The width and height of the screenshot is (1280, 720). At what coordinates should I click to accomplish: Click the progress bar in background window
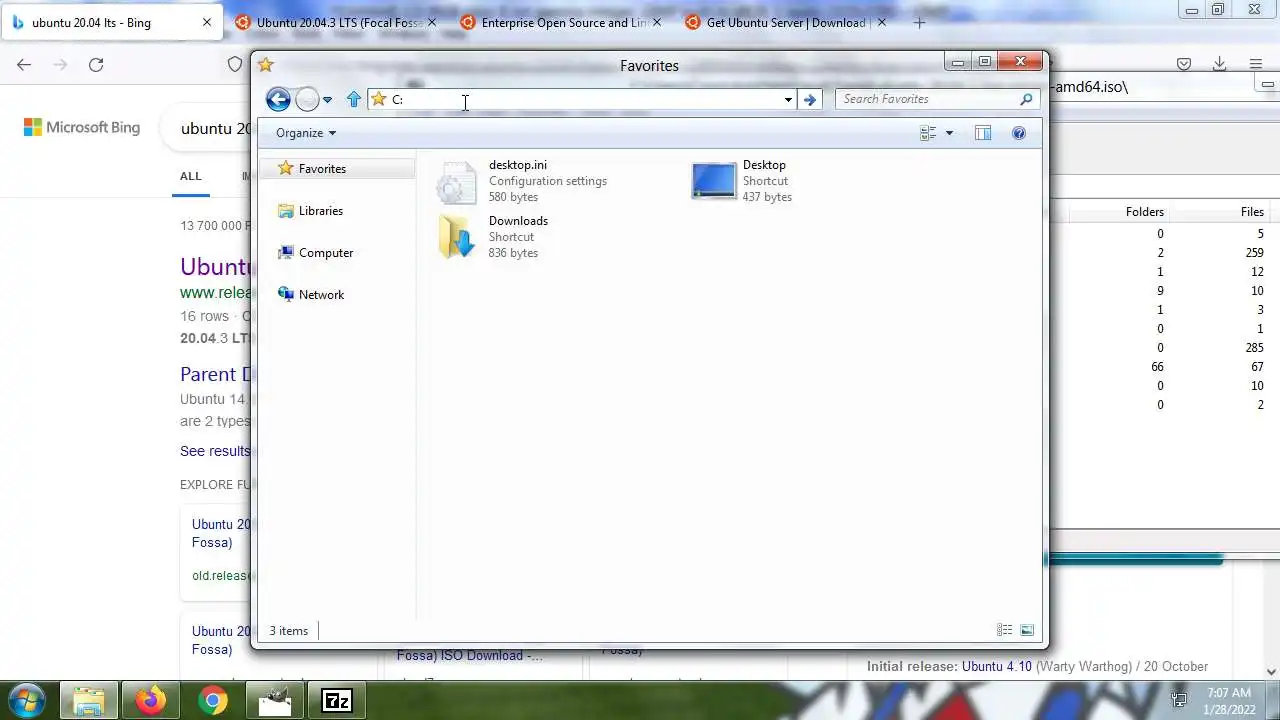(x=1136, y=560)
